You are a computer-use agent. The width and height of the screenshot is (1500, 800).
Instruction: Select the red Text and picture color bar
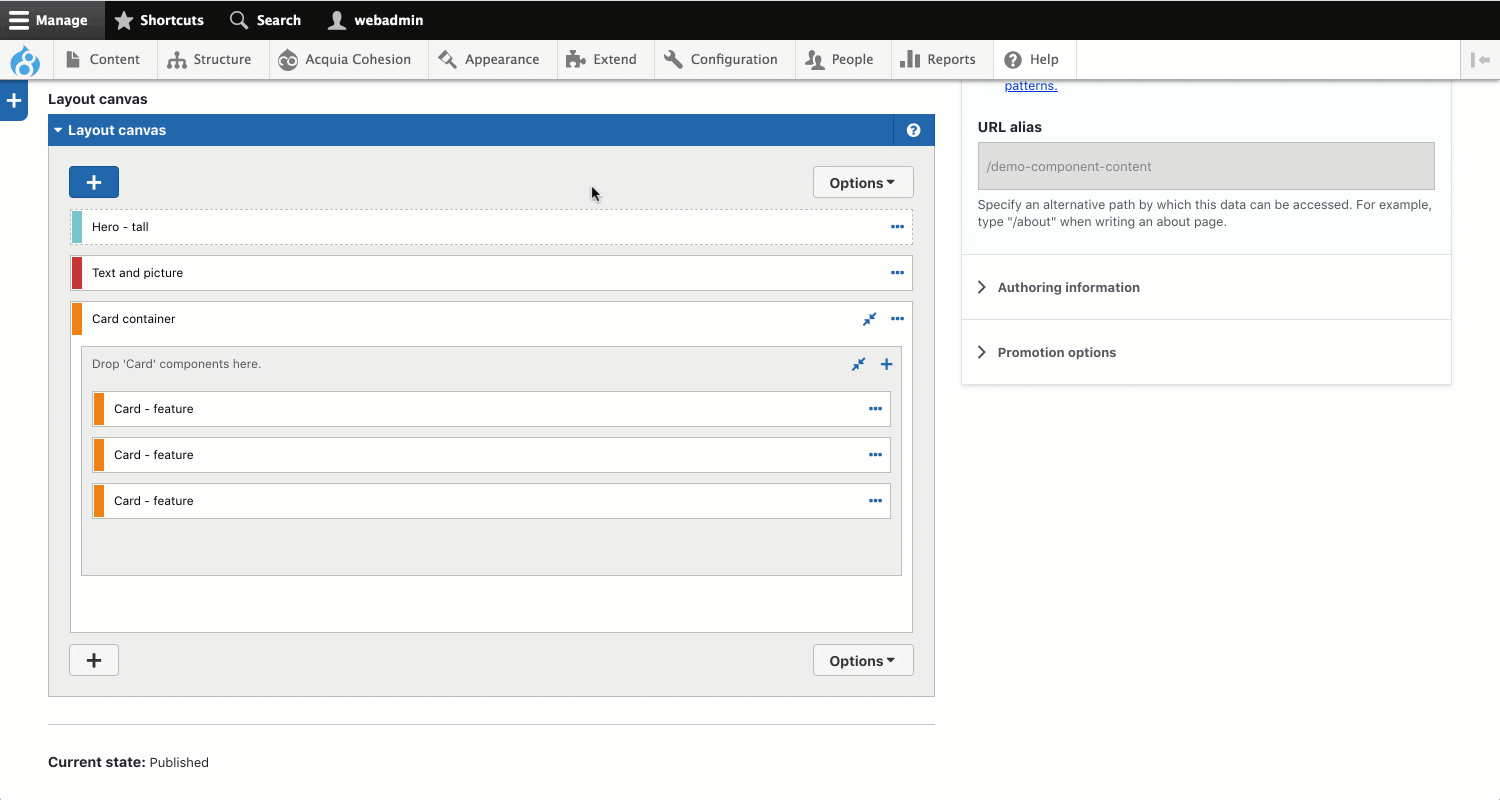77,273
